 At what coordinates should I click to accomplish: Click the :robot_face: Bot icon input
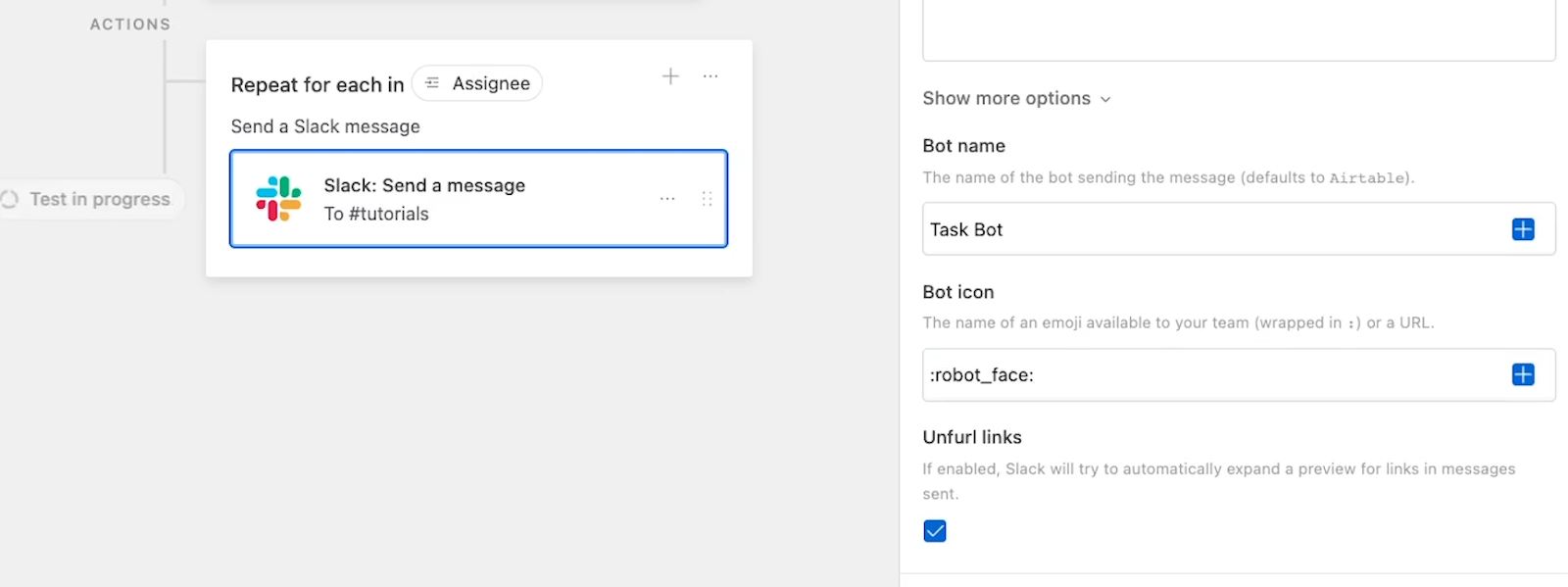1239,374
